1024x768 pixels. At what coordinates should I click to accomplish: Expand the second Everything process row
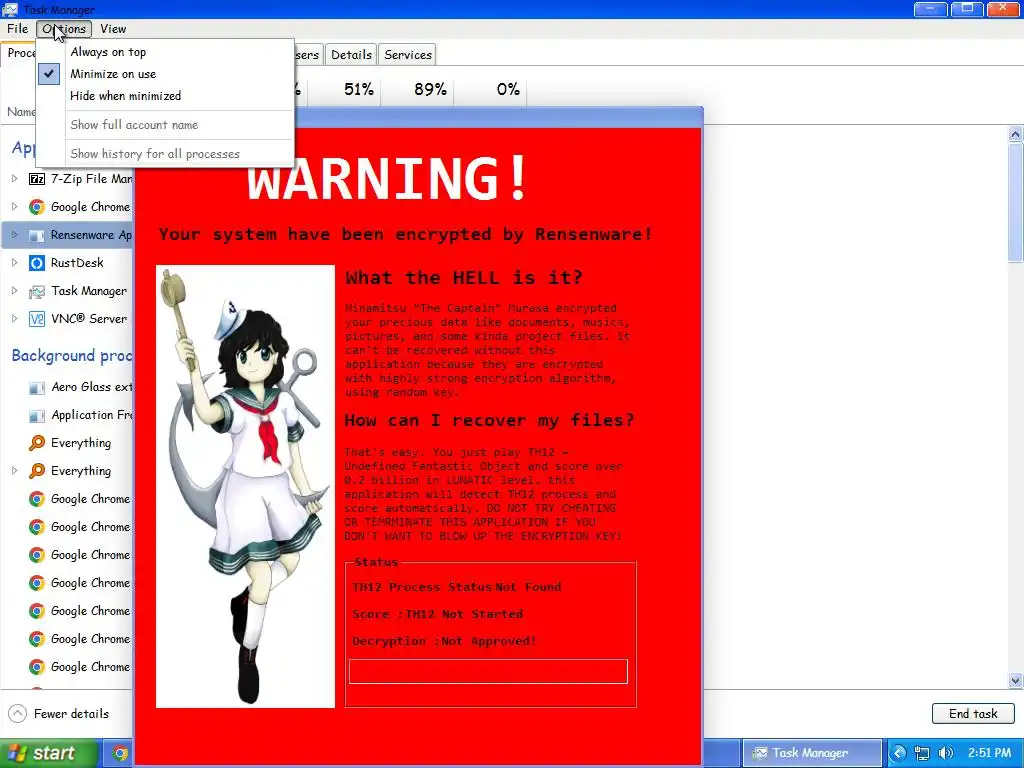pyautogui.click(x=14, y=470)
